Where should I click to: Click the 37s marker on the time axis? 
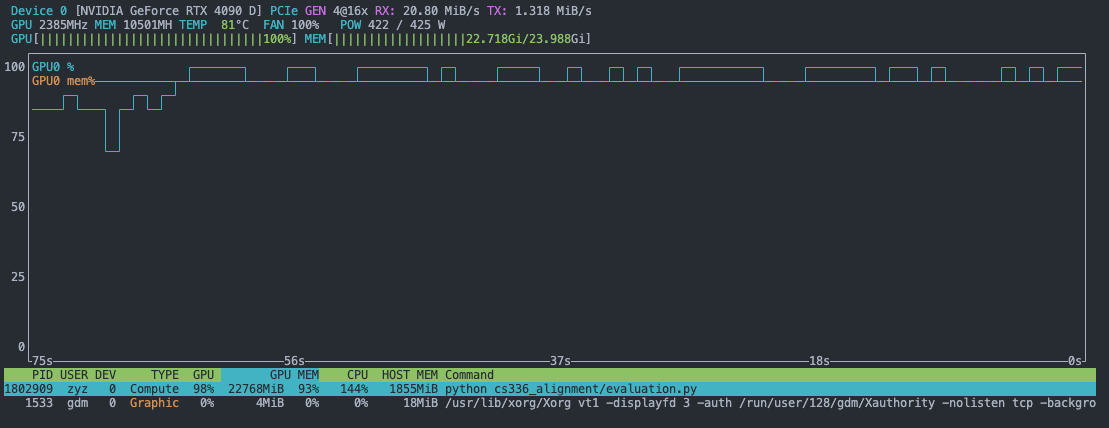coord(560,361)
